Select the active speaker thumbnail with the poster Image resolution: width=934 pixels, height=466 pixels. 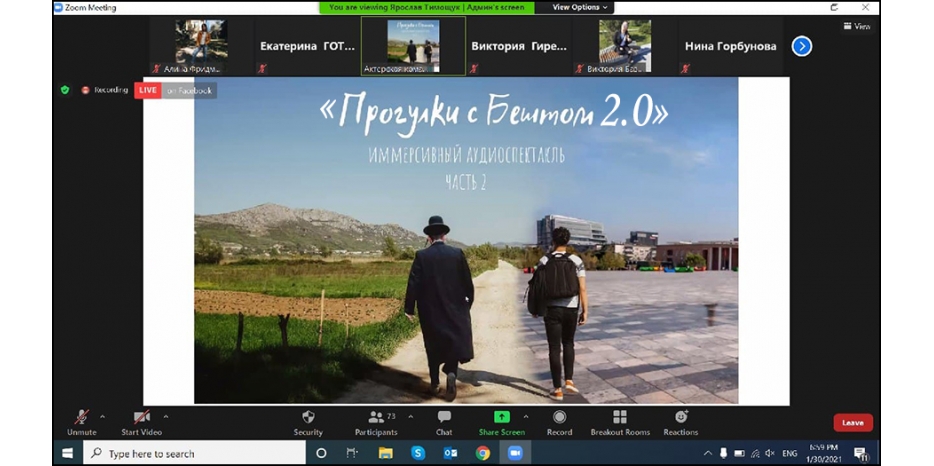pyautogui.click(x=413, y=46)
